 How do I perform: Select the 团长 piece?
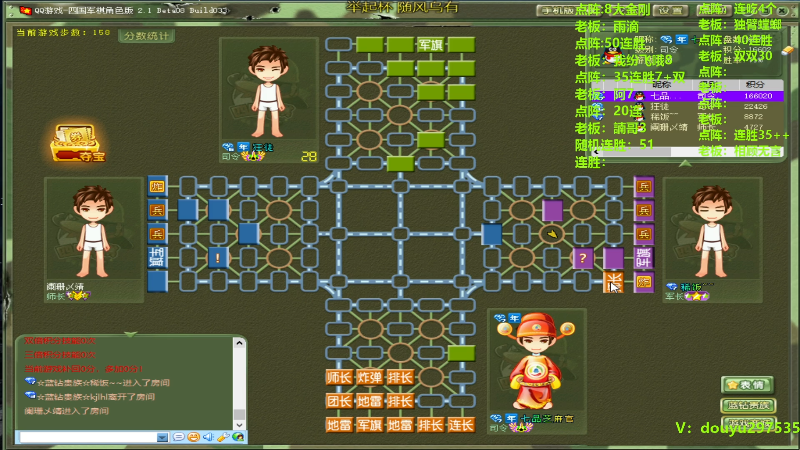point(339,401)
